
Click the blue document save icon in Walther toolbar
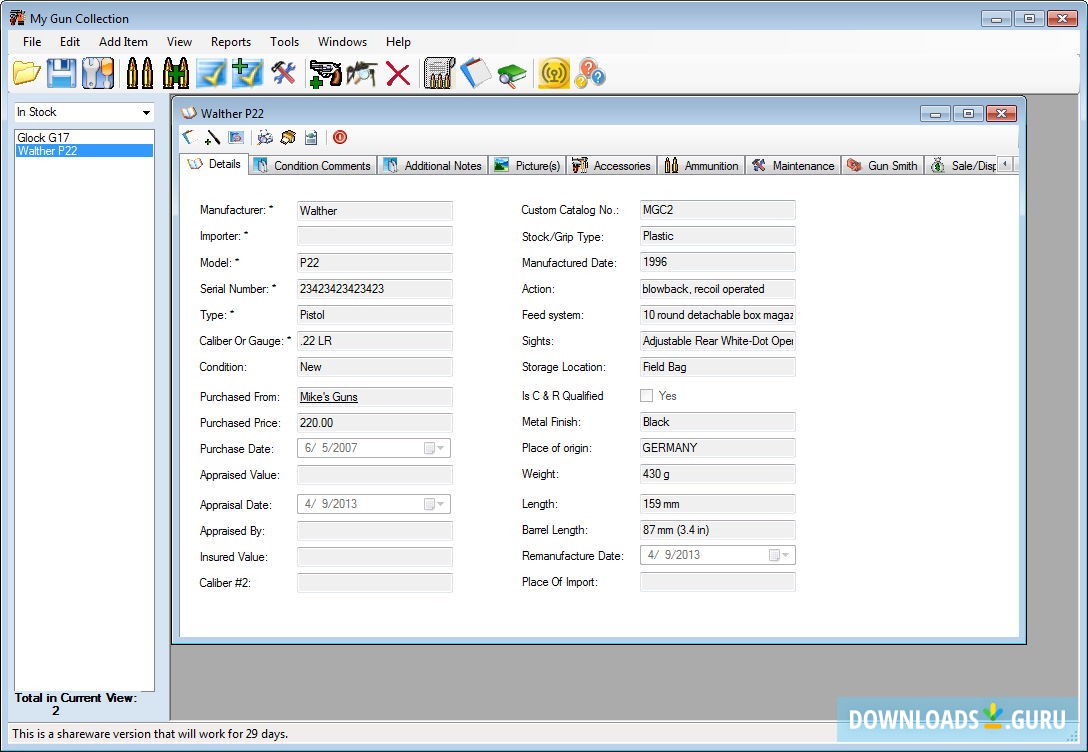[311, 137]
